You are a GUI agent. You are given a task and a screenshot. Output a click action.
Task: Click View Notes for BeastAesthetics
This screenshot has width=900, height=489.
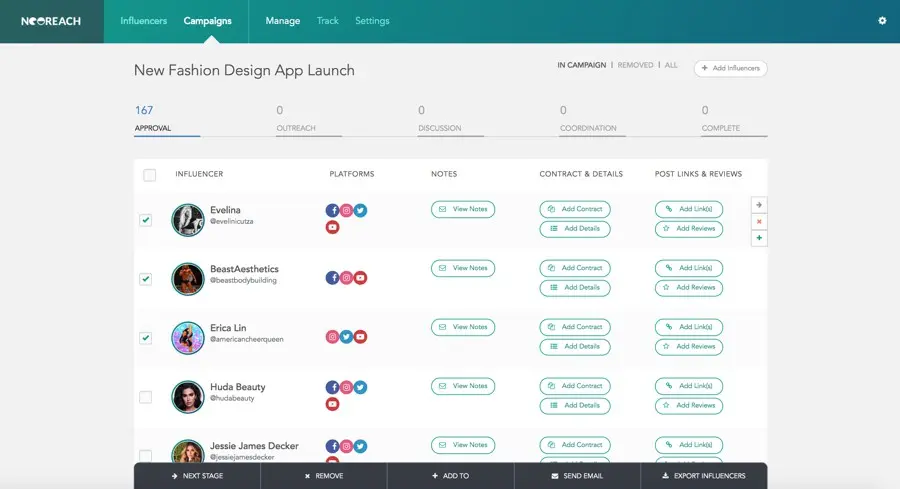463,268
